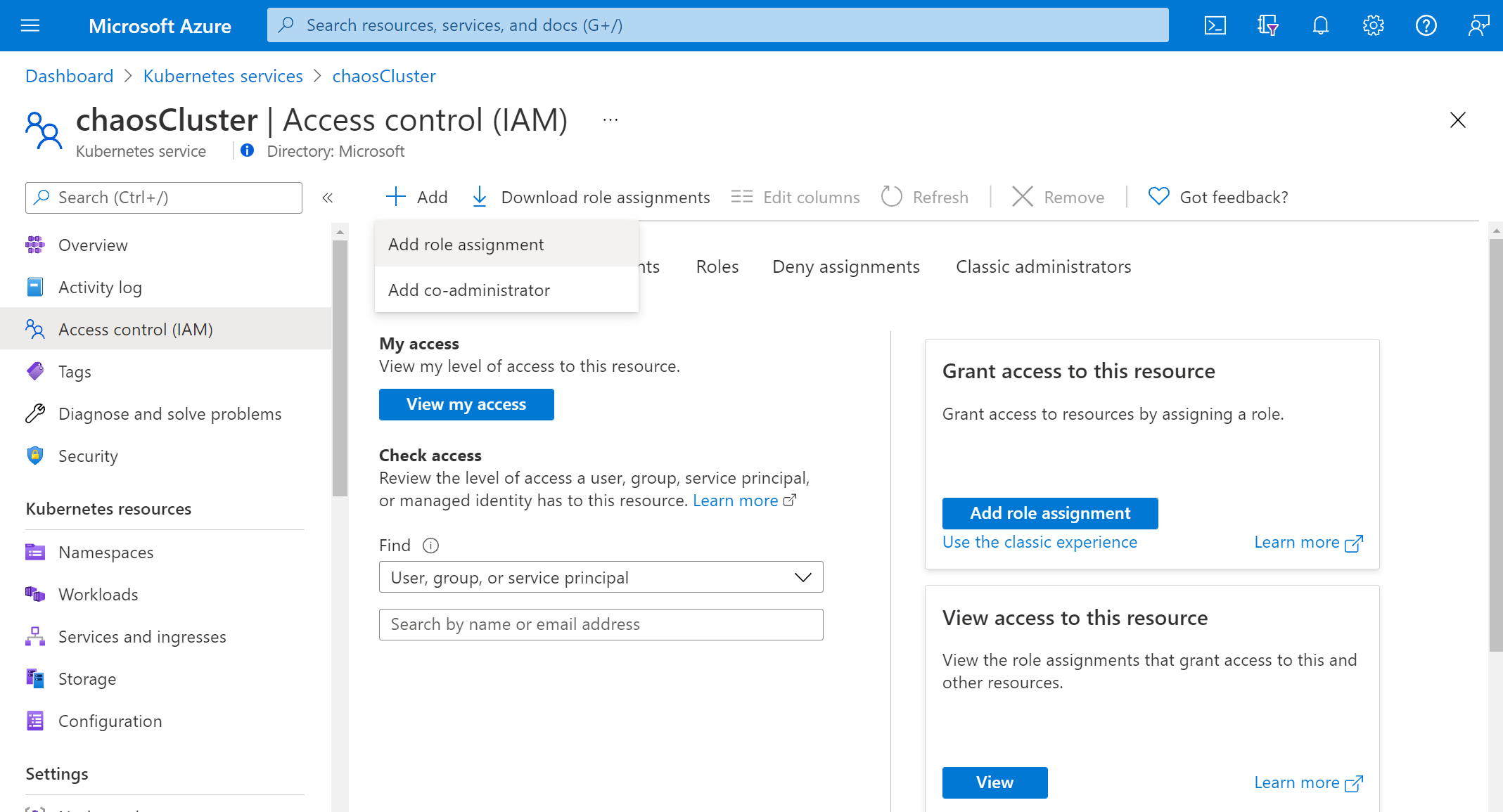Click the Add role assignment blue button
This screenshot has height=812, width=1503.
point(1051,513)
